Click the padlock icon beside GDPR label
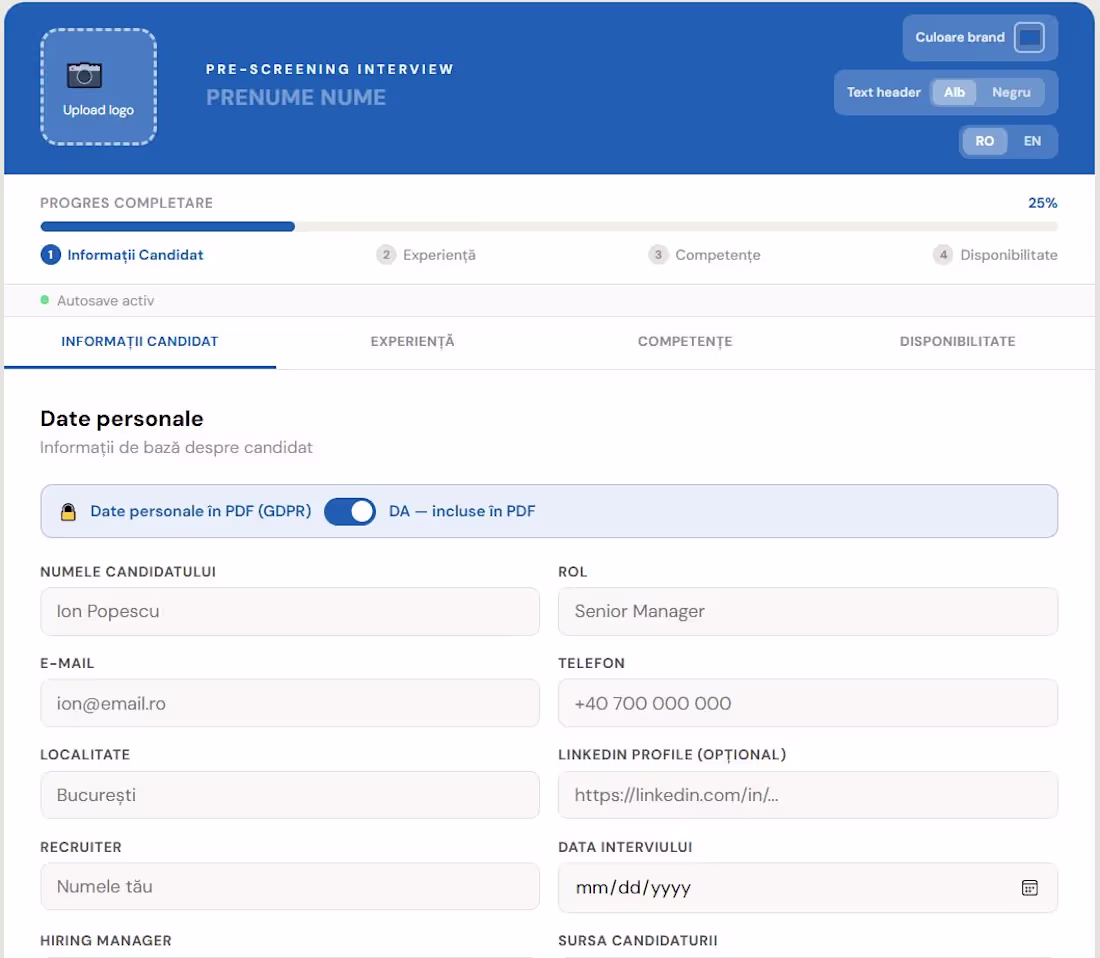 (68, 511)
